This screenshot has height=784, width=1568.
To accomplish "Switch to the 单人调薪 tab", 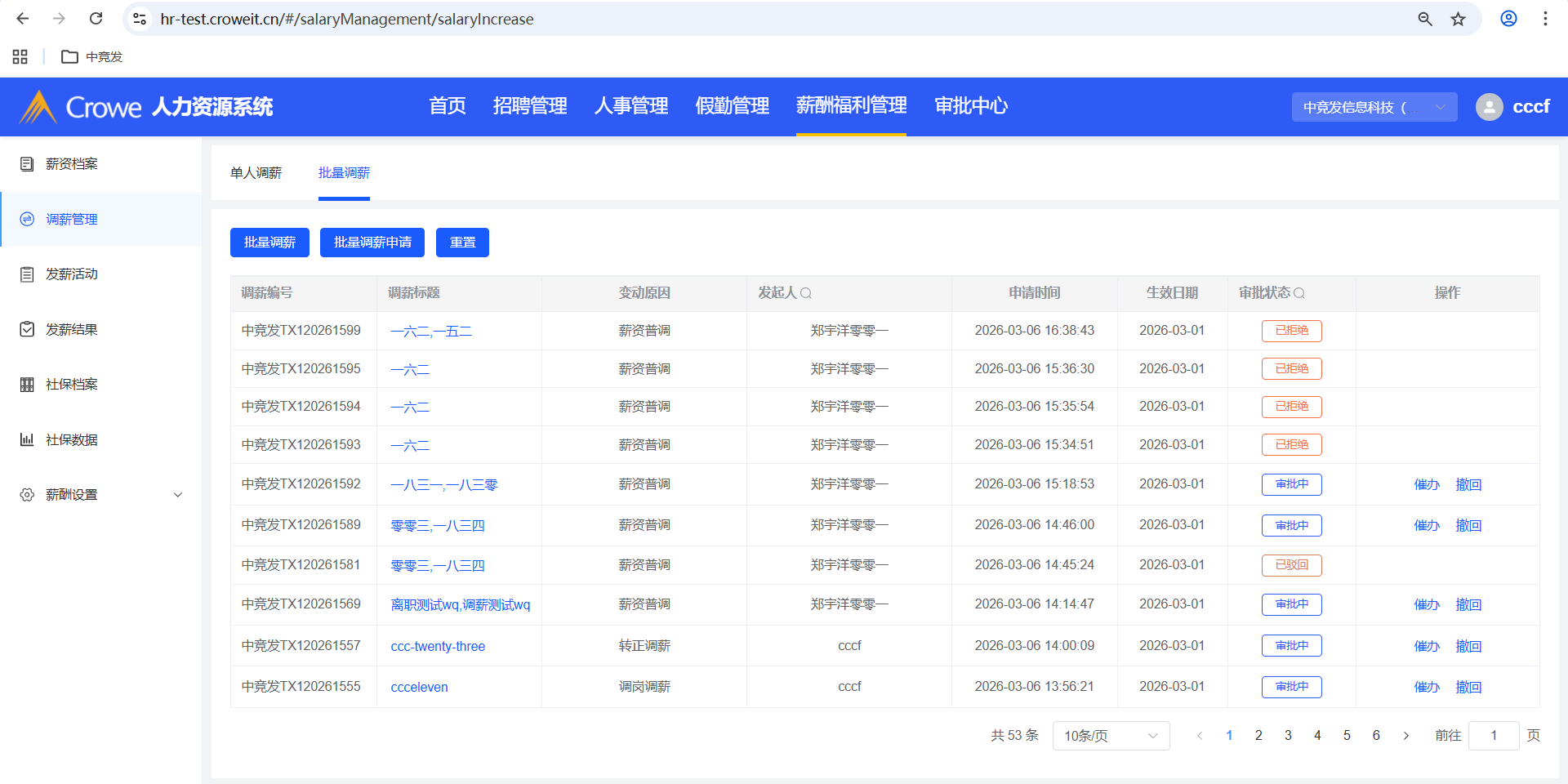I will click(x=256, y=173).
